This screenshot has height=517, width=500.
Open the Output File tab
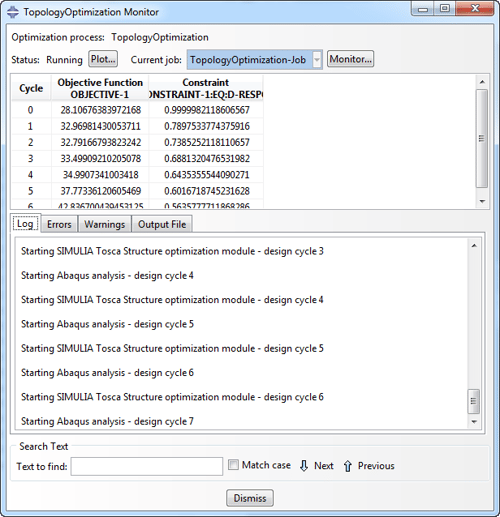[x=162, y=224]
